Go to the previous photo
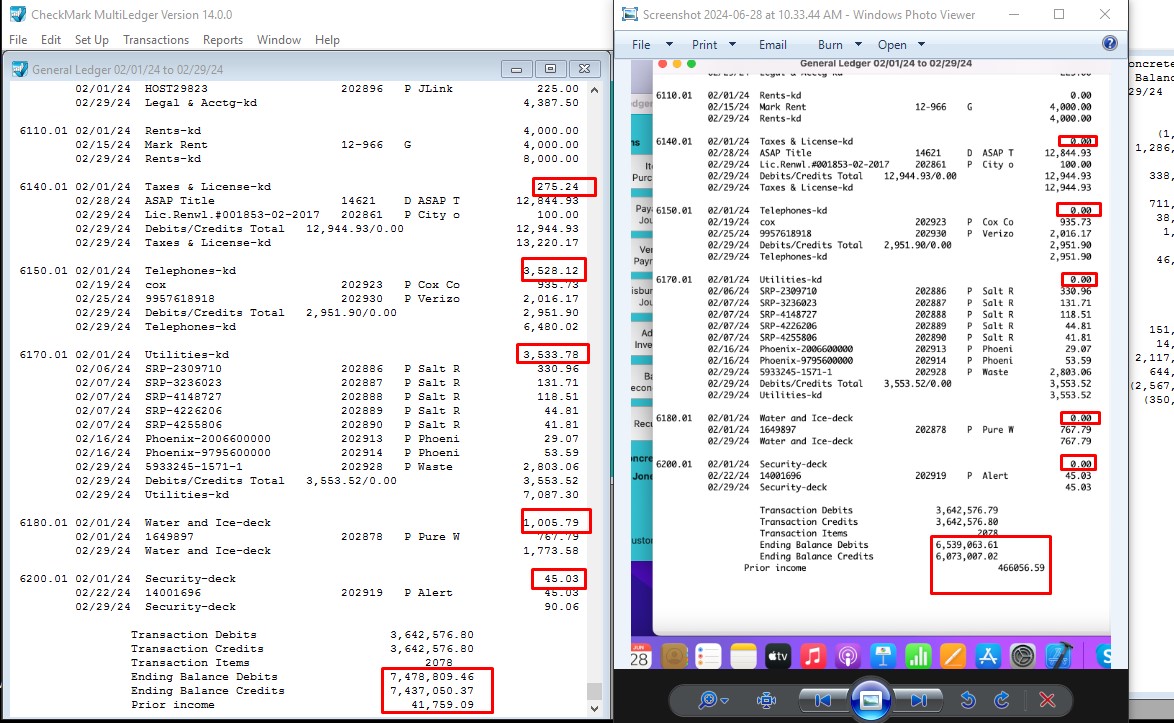 click(823, 700)
